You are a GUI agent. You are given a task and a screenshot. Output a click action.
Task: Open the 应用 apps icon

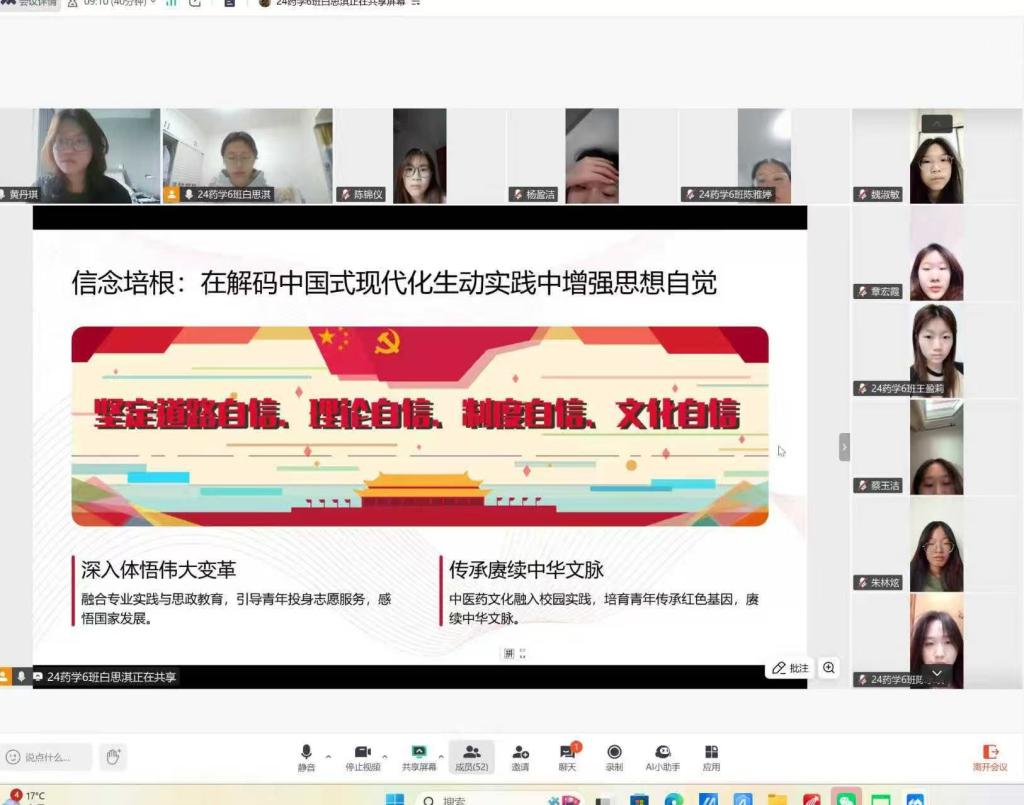[711, 757]
